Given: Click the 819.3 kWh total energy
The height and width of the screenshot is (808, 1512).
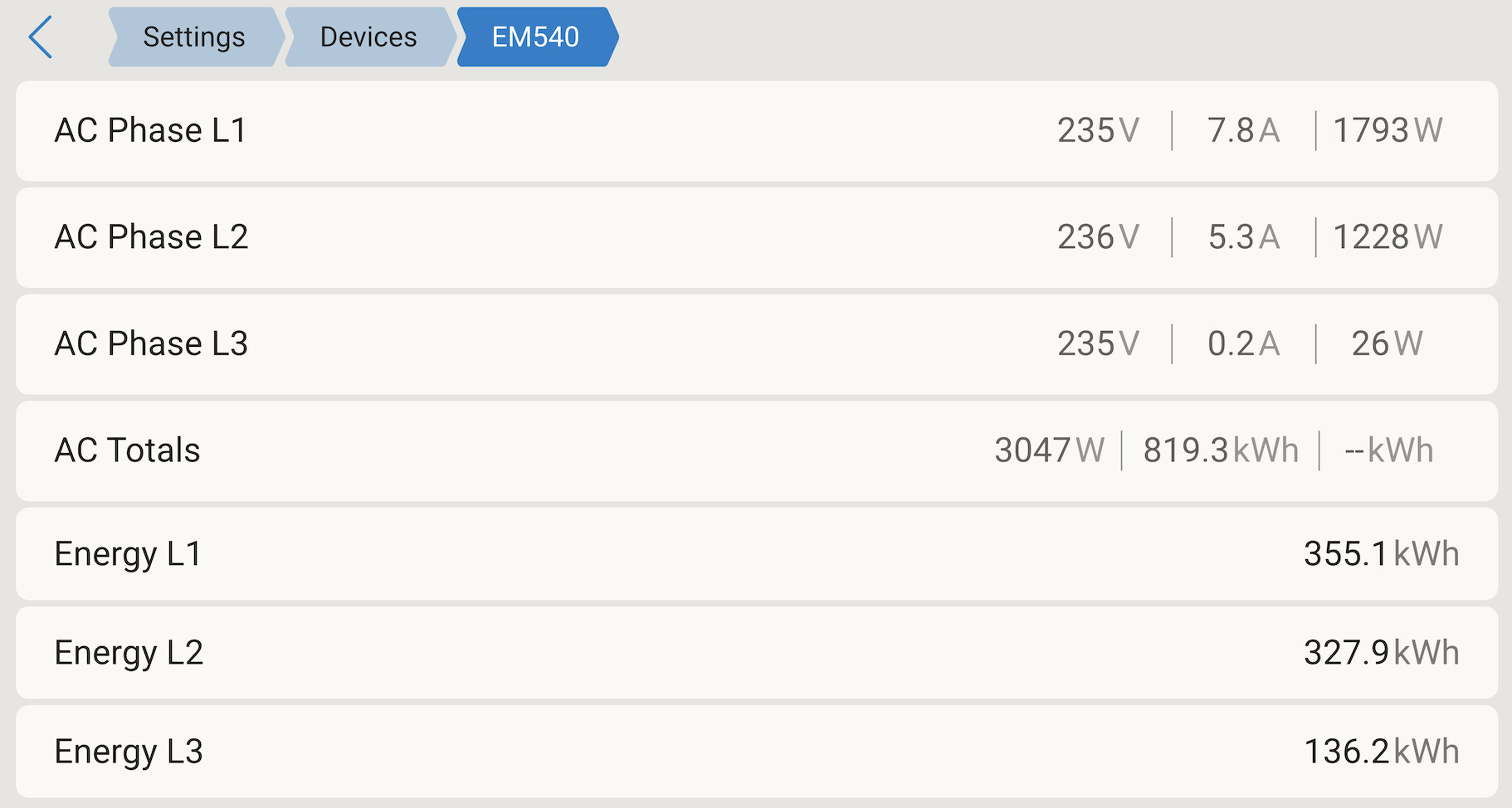Looking at the screenshot, I should coord(1221,450).
